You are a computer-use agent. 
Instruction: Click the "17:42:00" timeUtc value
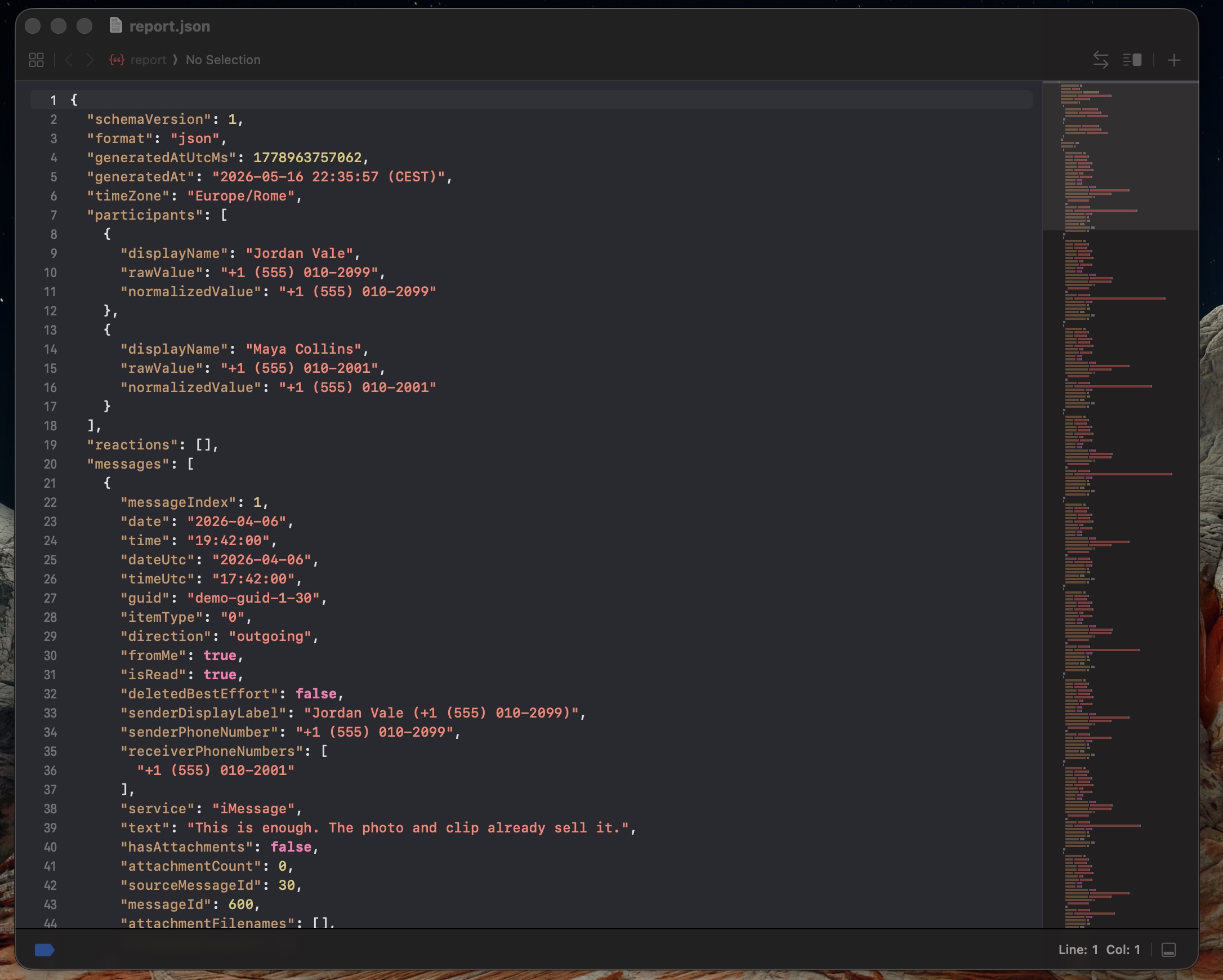click(x=253, y=579)
